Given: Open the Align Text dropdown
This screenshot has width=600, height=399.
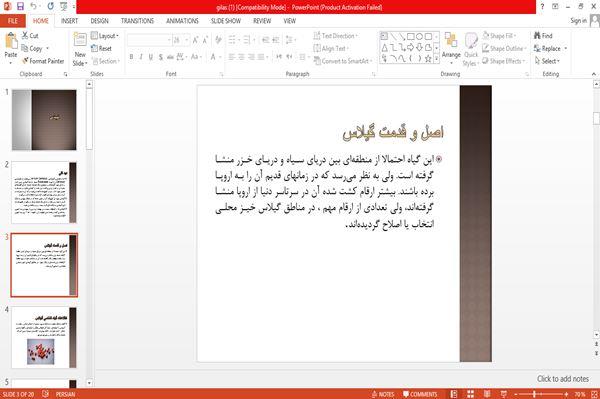Looking at the screenshot, I should pos(331,48).
